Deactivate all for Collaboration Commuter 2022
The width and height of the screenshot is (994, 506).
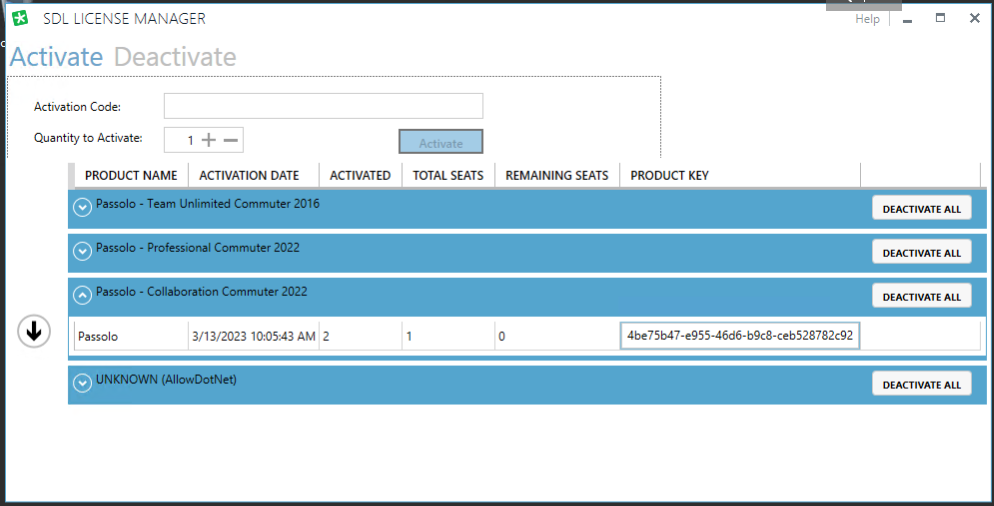click(x=922, y=296)
